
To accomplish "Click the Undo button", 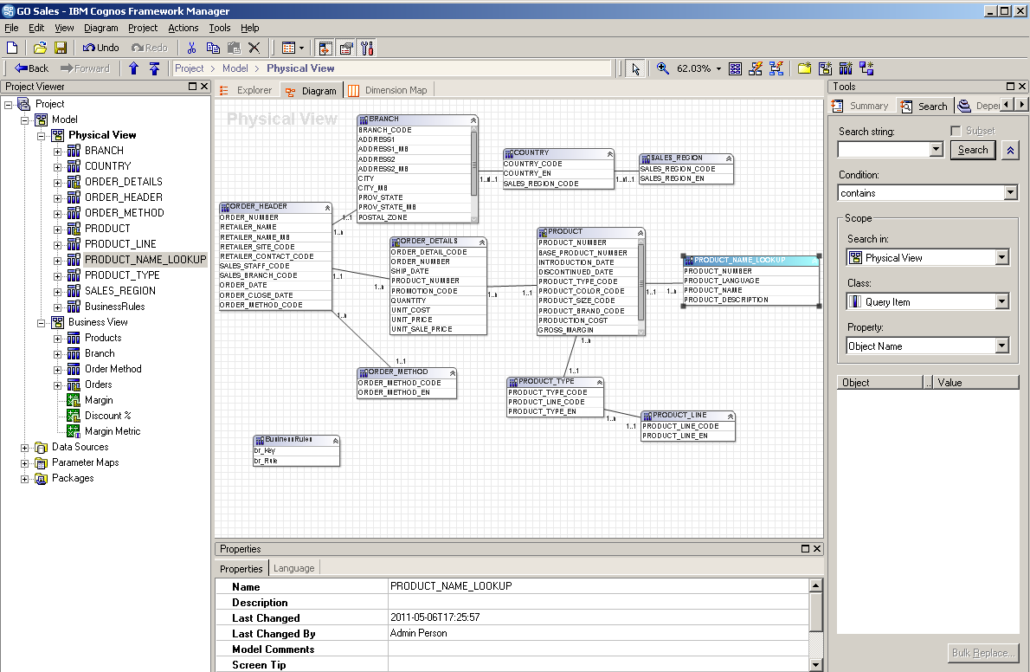I will click(101, 47).
